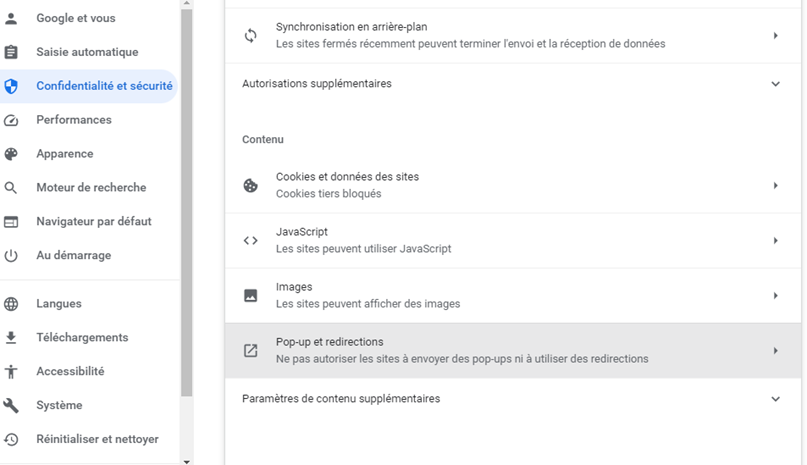
Task: Expand Paramètres de contenu supplémentaires
Action: tap(775, 399)
